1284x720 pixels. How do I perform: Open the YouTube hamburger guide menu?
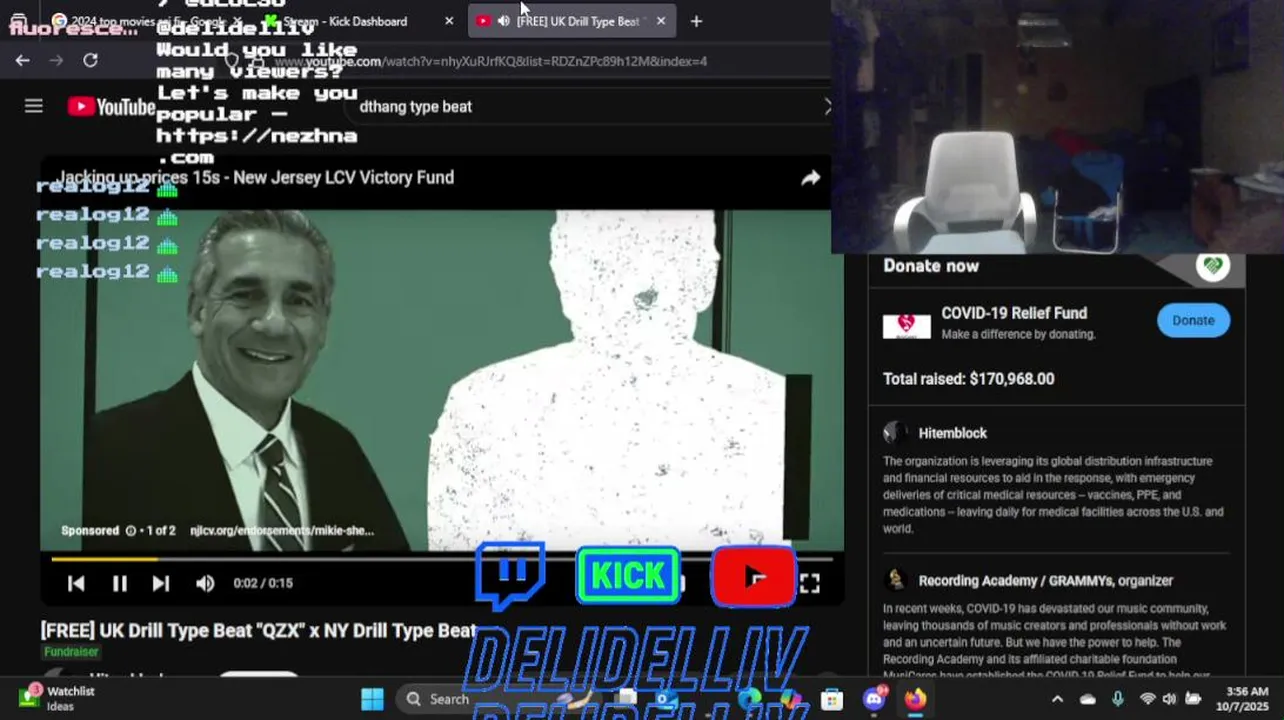click(x=34, y=106)
